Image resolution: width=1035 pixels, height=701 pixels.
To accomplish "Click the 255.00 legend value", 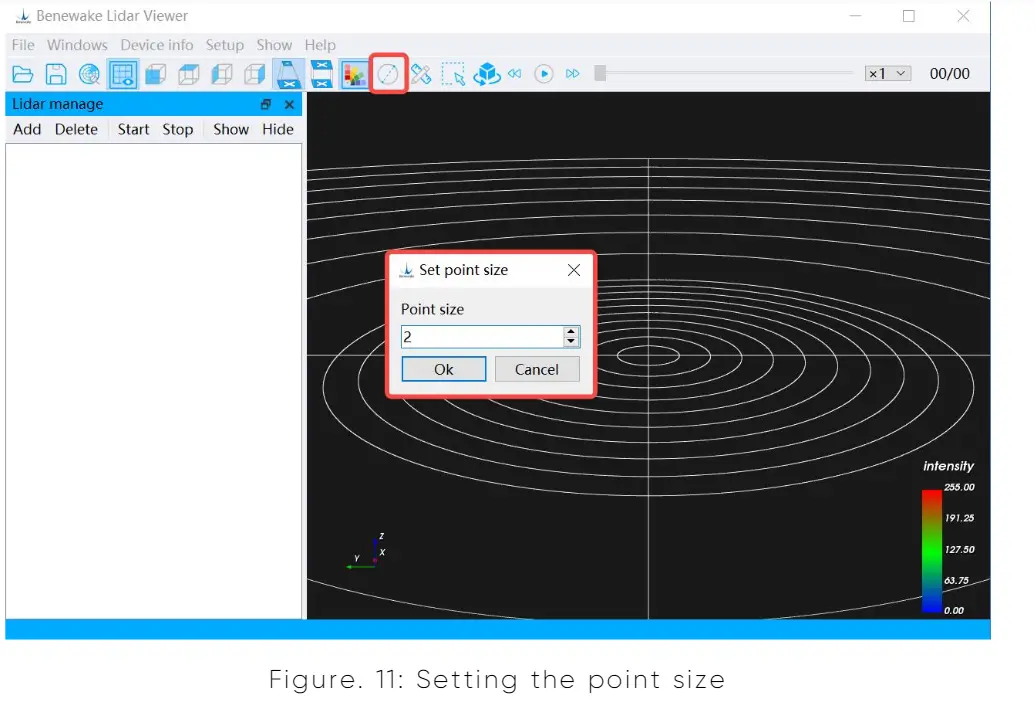I will (959, 487).
